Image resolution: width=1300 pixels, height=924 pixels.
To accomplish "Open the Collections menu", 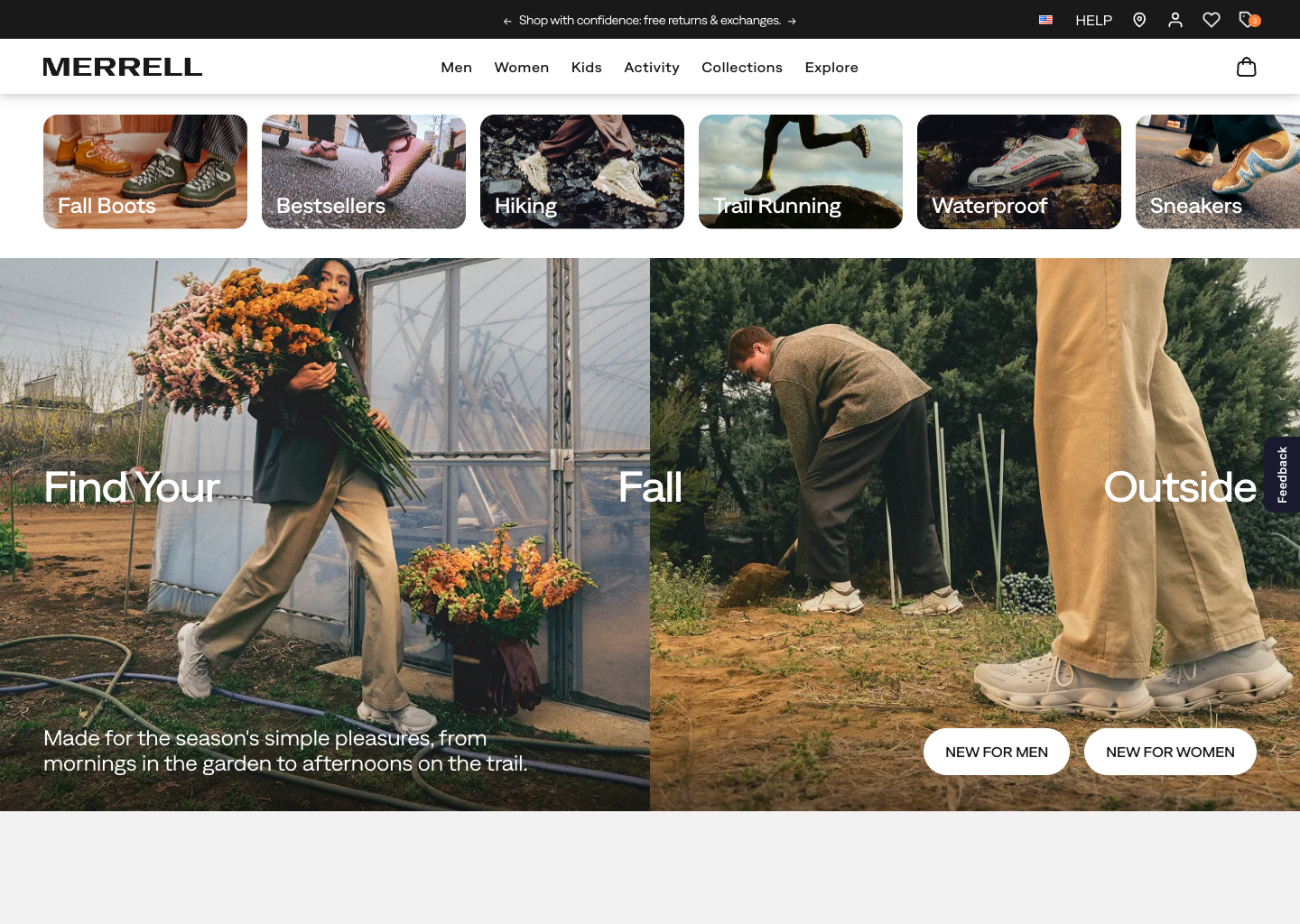I will 742,68.
